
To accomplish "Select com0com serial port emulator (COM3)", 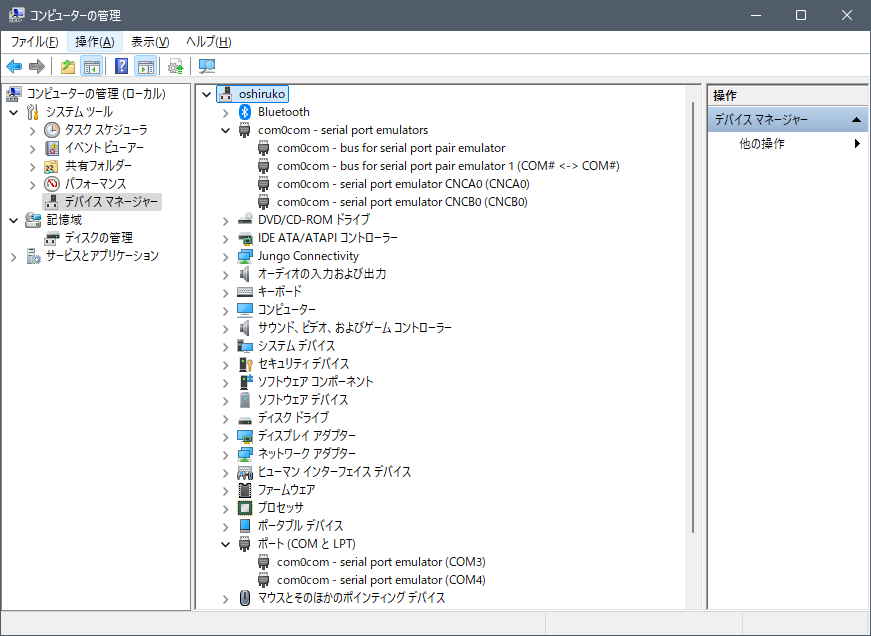I will pos(380,562).
